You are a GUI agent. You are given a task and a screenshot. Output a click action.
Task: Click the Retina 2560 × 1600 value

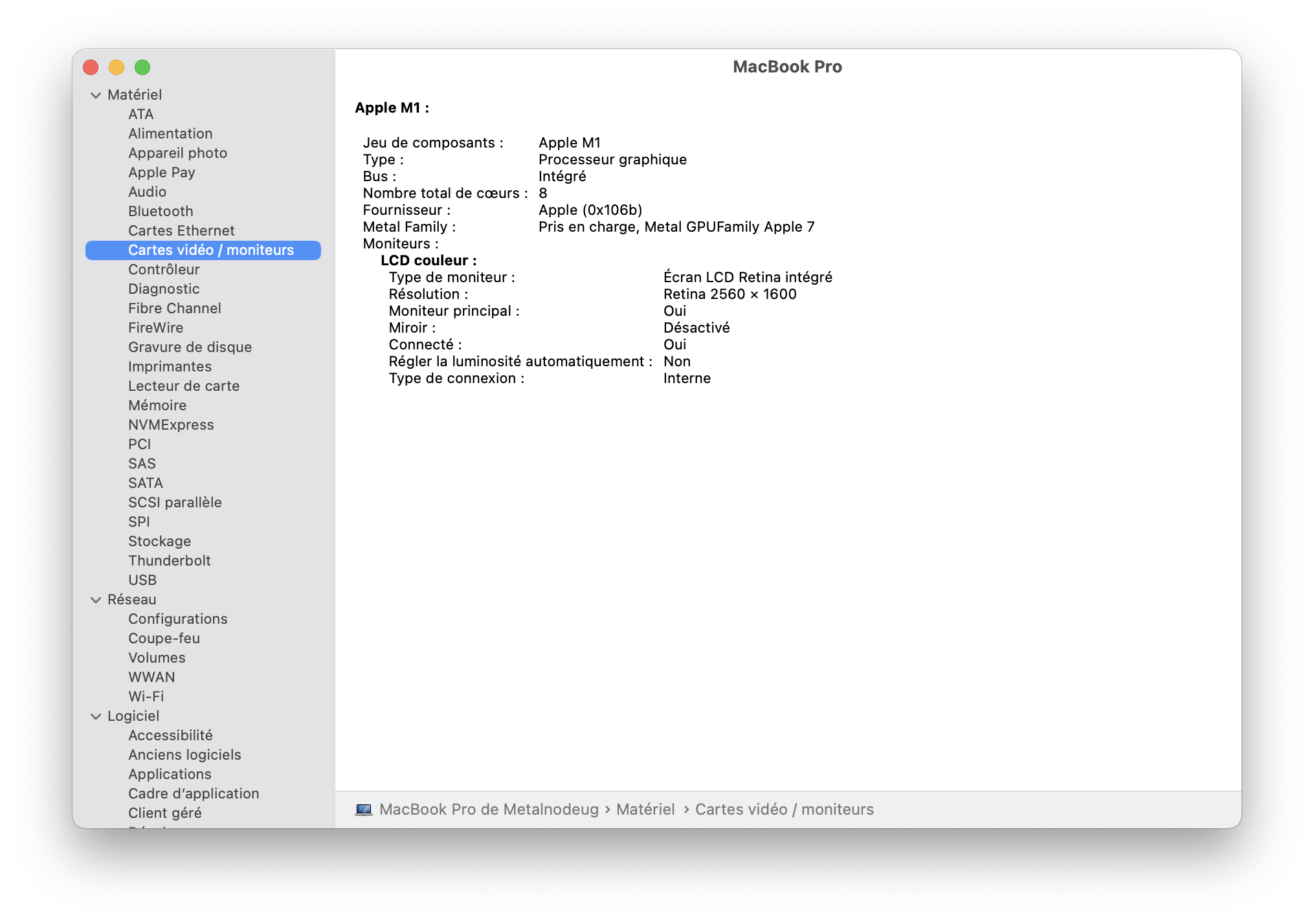point(730,294)
